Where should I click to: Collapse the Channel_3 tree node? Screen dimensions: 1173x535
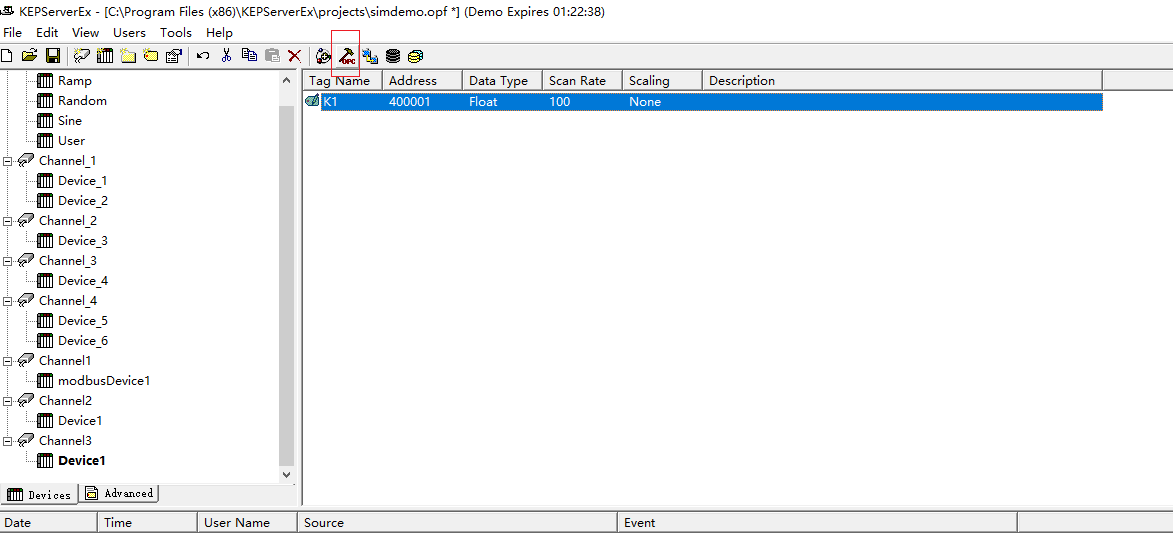[x=7, y=261]
